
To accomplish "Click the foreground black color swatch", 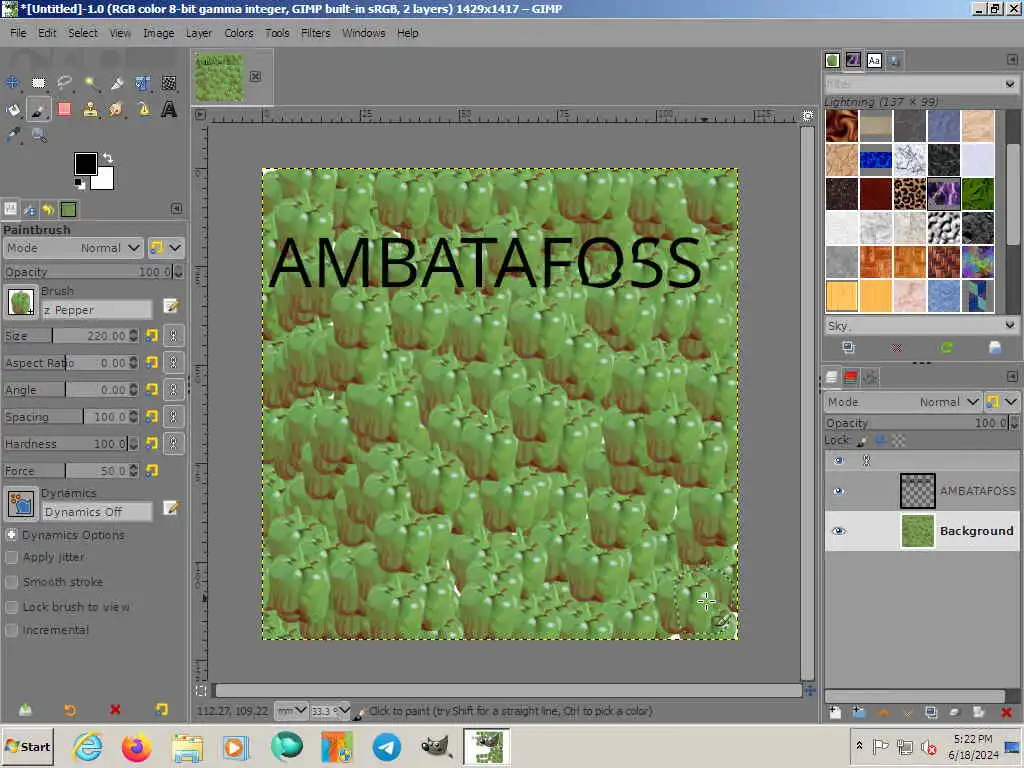I will click(x=85, y=163).
